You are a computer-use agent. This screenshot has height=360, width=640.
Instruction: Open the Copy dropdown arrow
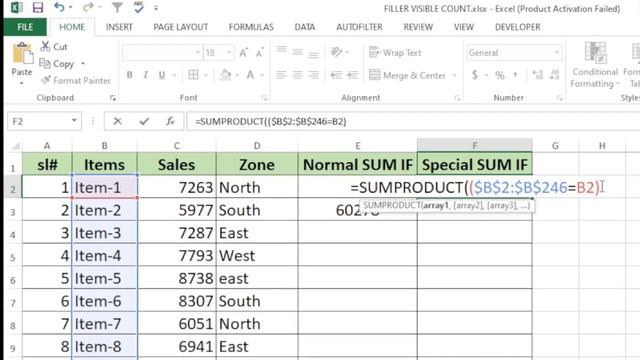point(83,64)
